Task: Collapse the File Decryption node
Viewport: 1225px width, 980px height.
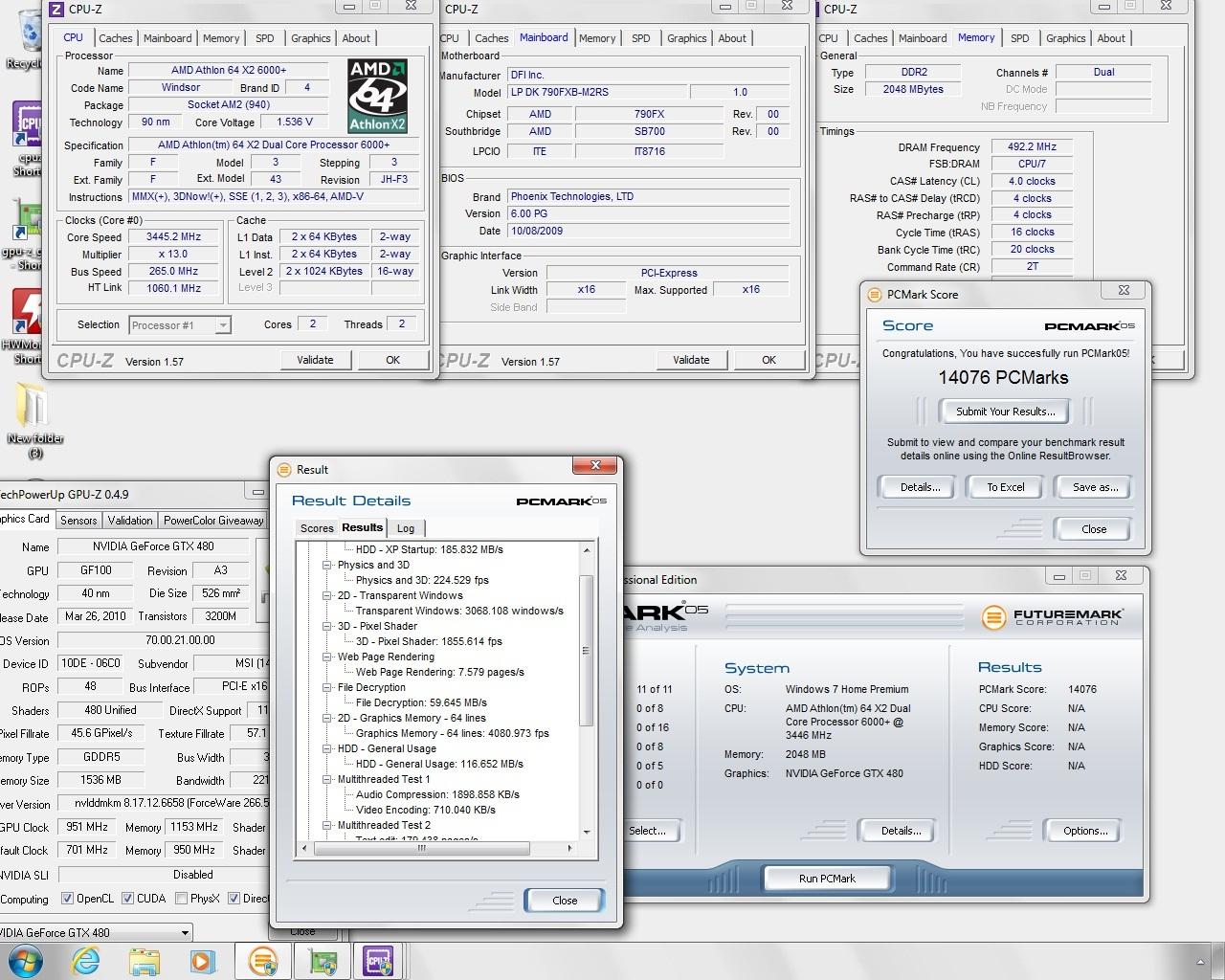Action: point(327,687)
